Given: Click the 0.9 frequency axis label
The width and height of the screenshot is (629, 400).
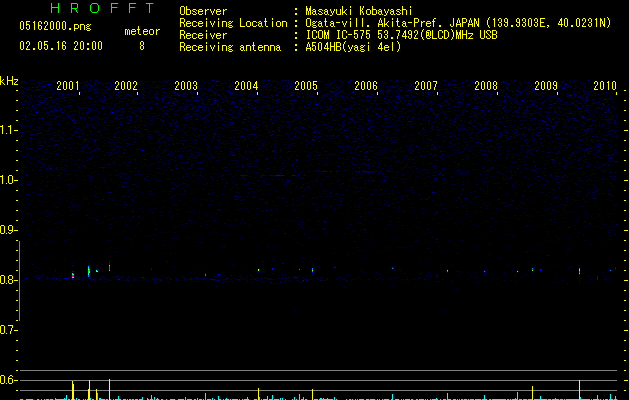Looking at the screenshot, I should pos(8,230).
